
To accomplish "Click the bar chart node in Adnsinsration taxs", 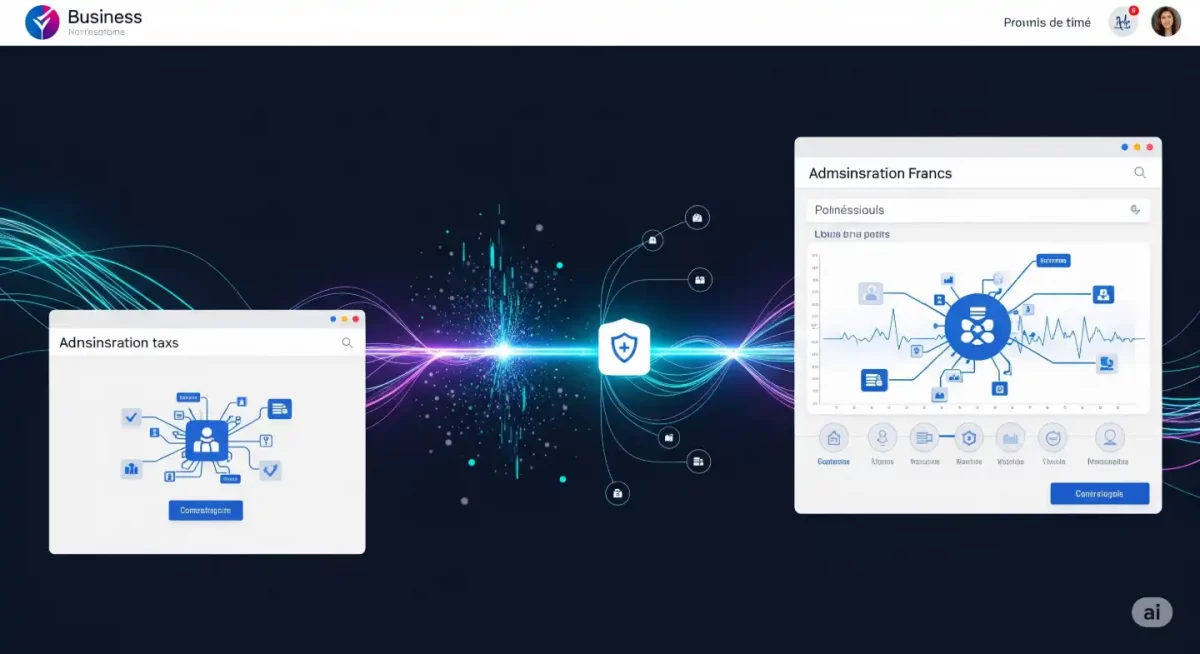I will click(131, 467).
